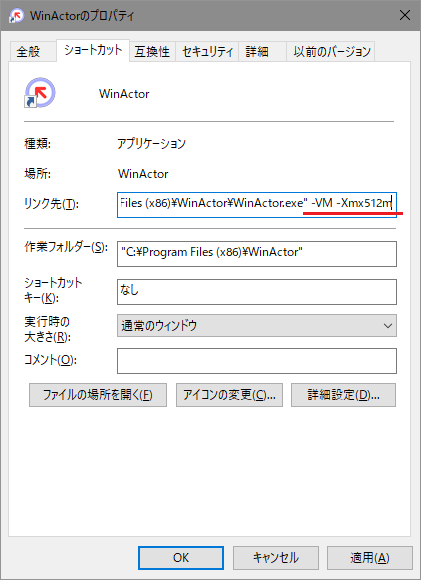Click the キャンセル button

point(276,558)
